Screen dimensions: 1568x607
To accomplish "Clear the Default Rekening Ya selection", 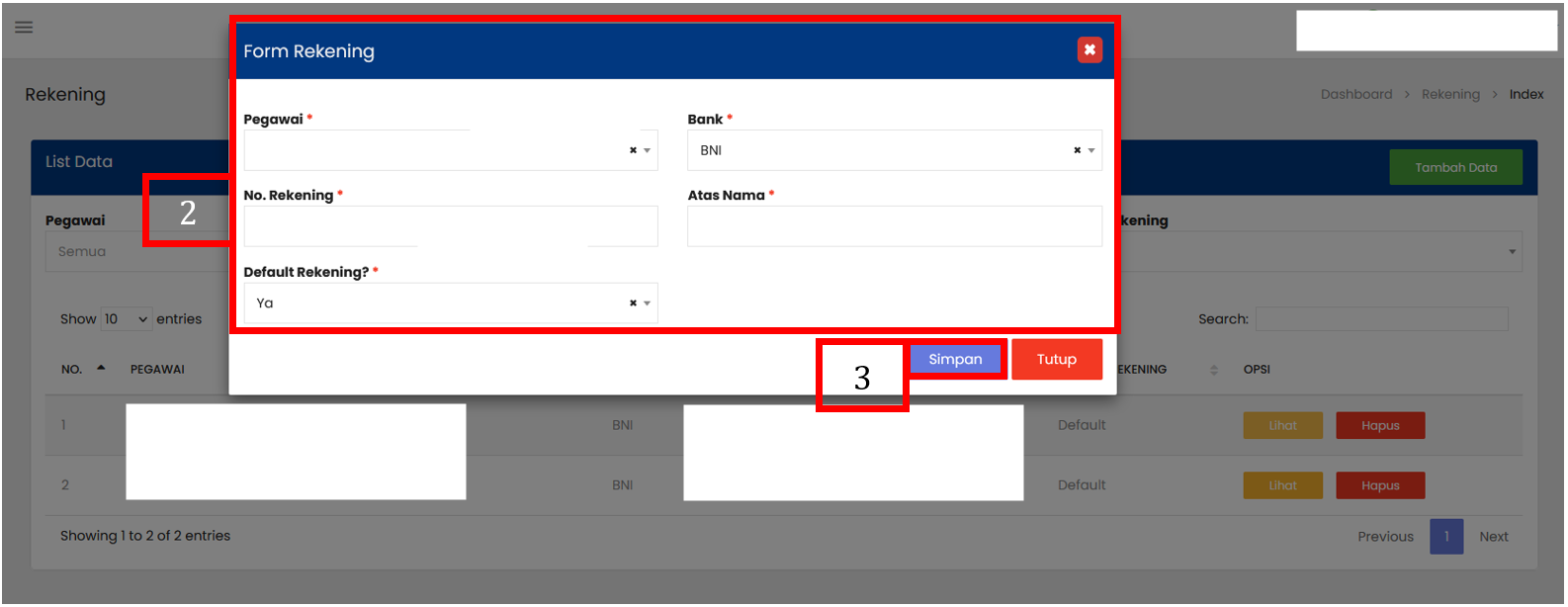I will pyautogui.click(x=633, y=303).
